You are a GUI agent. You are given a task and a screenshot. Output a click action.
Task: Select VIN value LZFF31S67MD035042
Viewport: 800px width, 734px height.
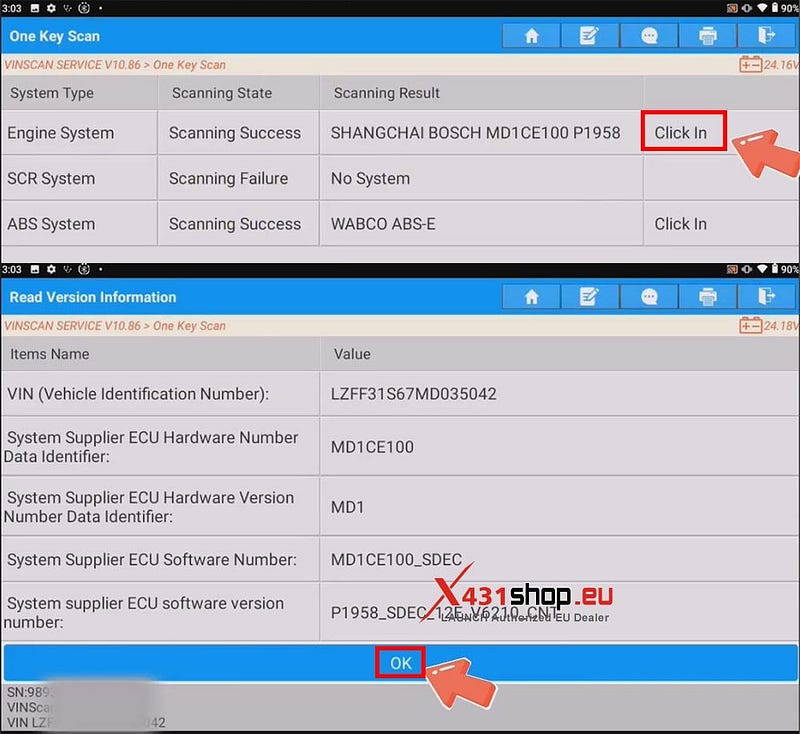click(x=413, y=394)
